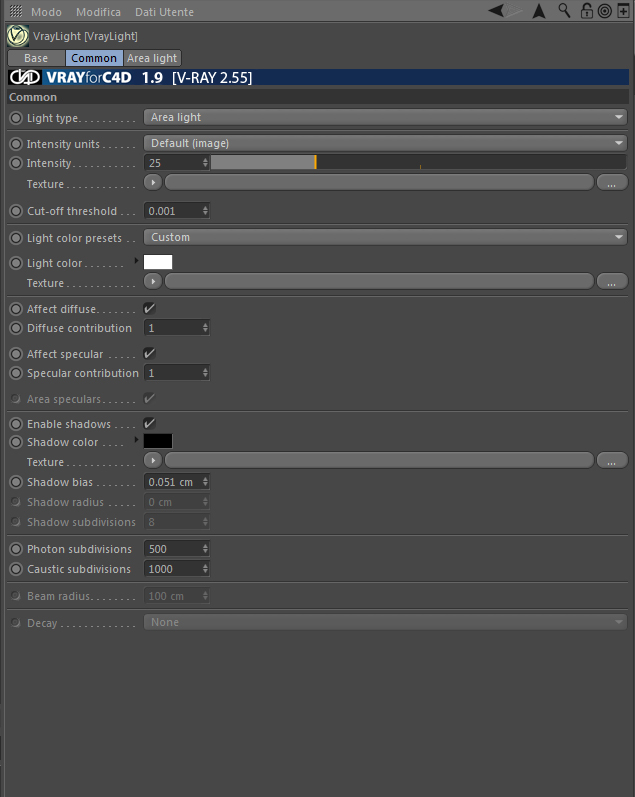The image size is (635, 797).
Task: Open new attribute manager plus icon
Action: pos(623,11)
